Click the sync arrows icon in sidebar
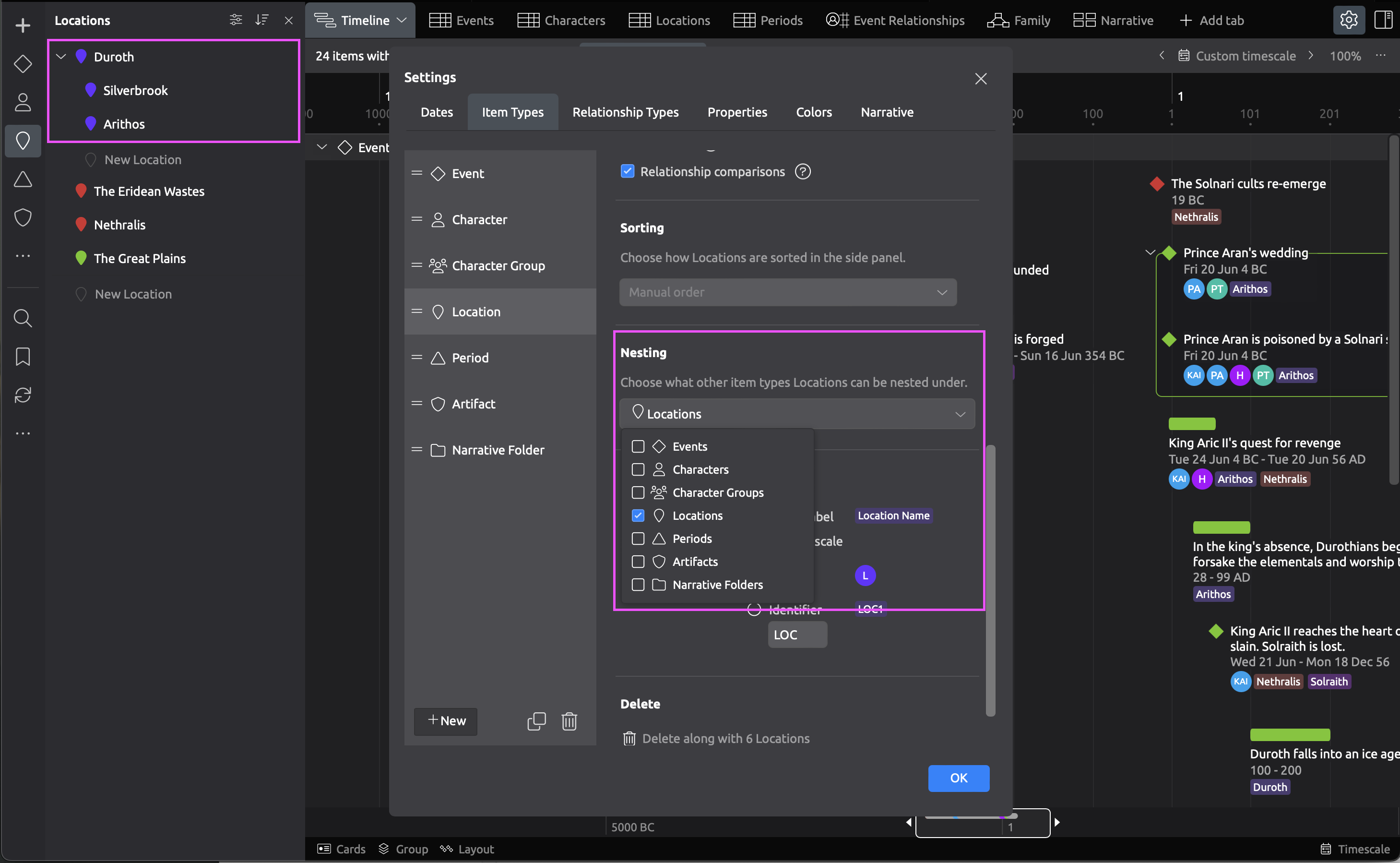 (x=22, y=395)
